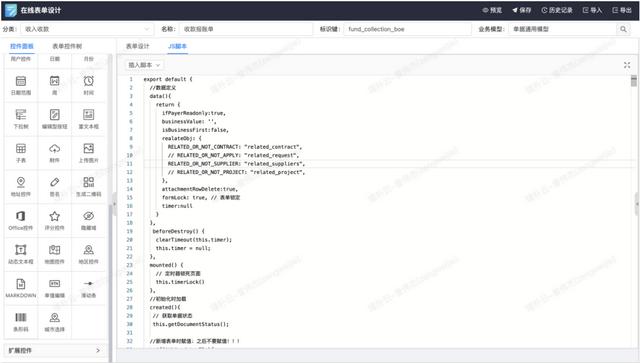640x364 pixels.
Task: Select the 地区控件 region control
Action: click(89, 255)
